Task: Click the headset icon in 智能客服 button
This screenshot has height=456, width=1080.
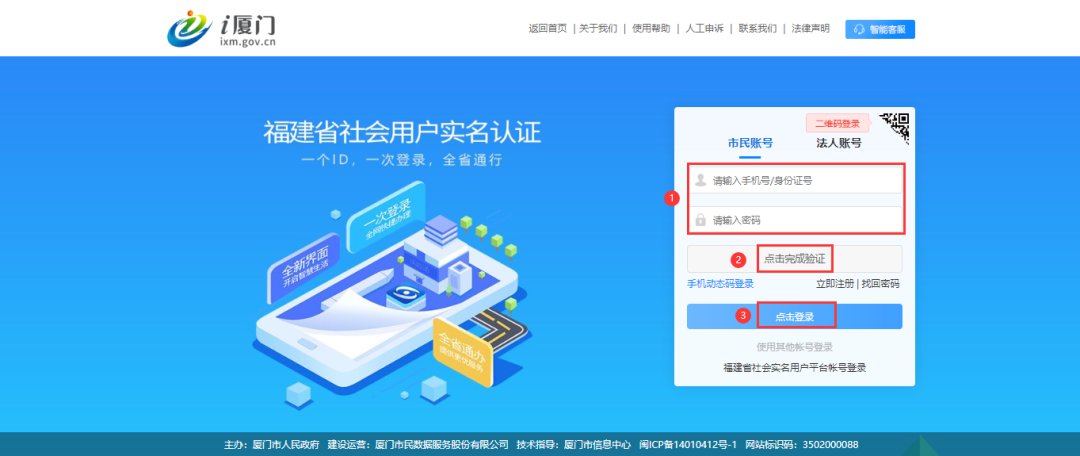Action: coord(859,29)
